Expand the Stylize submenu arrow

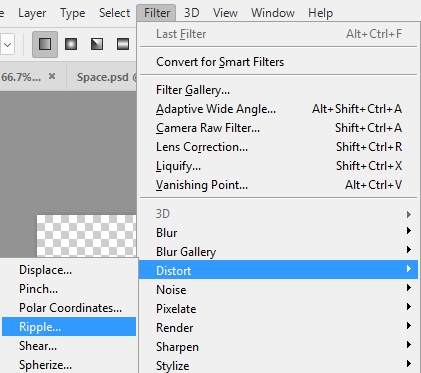(x=409, y=364)
